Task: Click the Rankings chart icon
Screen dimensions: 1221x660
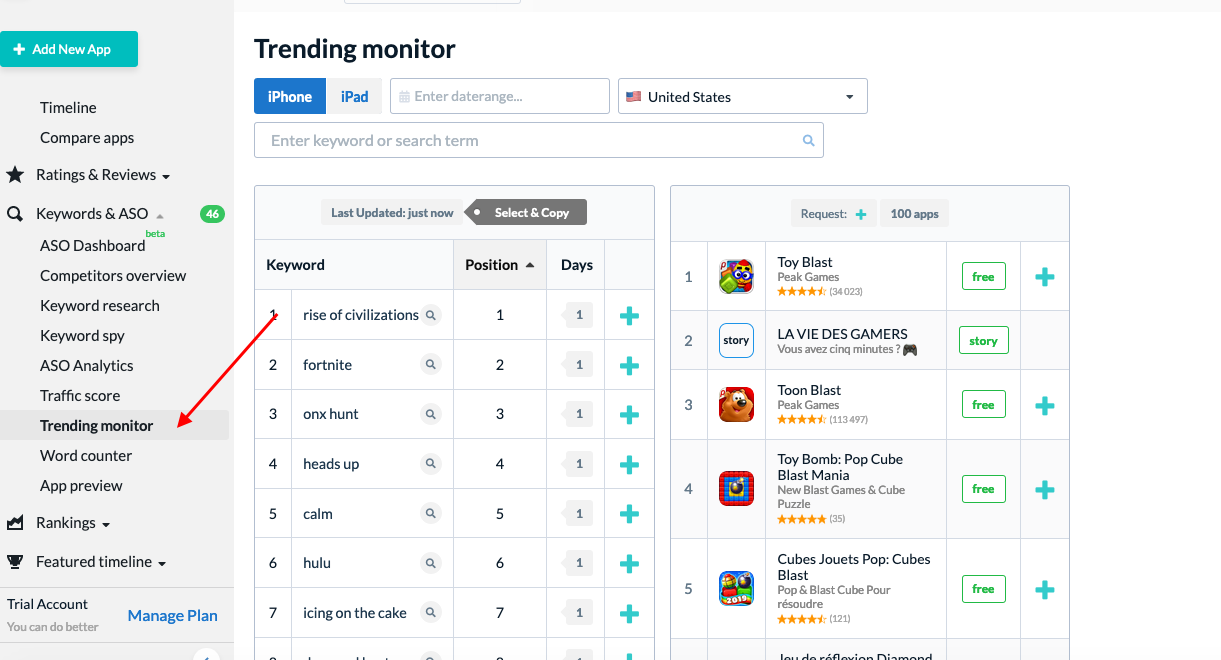Action: pyautogui.click(x=15, y=523)
